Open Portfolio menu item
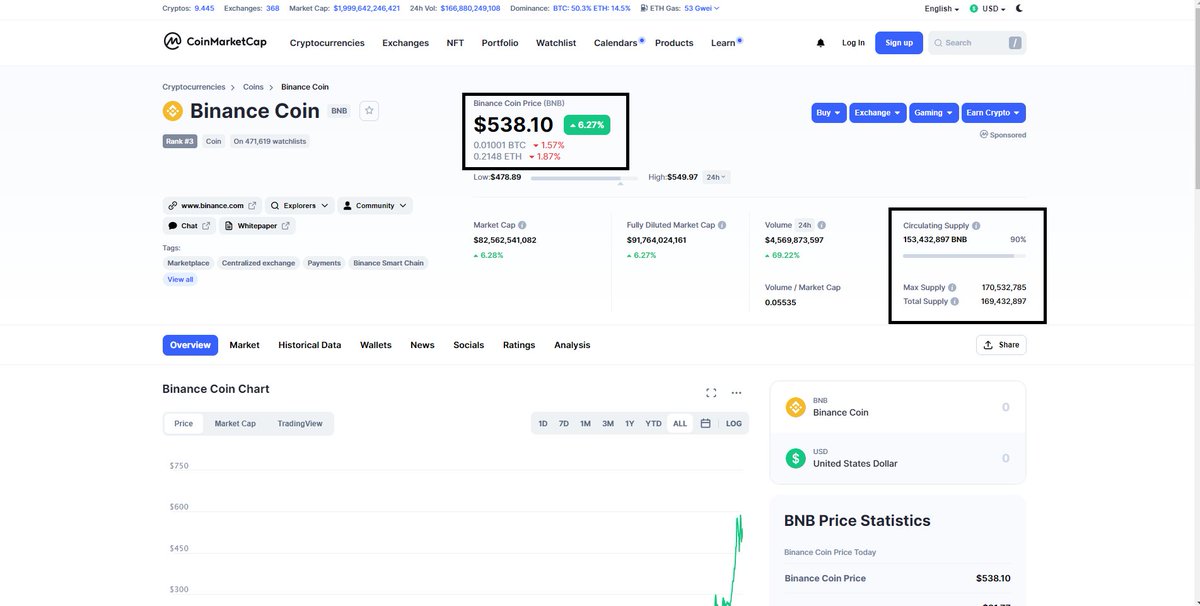1200x606 pixels. pyautogui.click(x=500, y=43)
